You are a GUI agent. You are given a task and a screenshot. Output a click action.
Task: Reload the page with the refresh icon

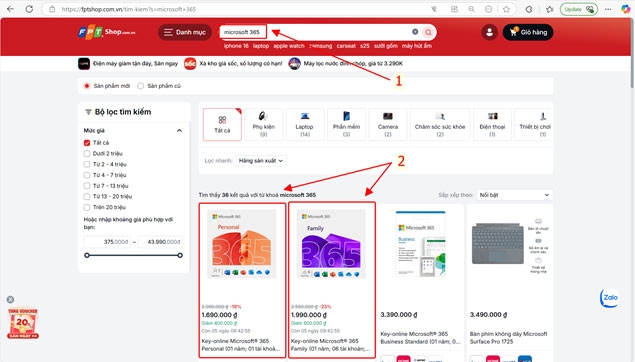(x=29, y=9)
